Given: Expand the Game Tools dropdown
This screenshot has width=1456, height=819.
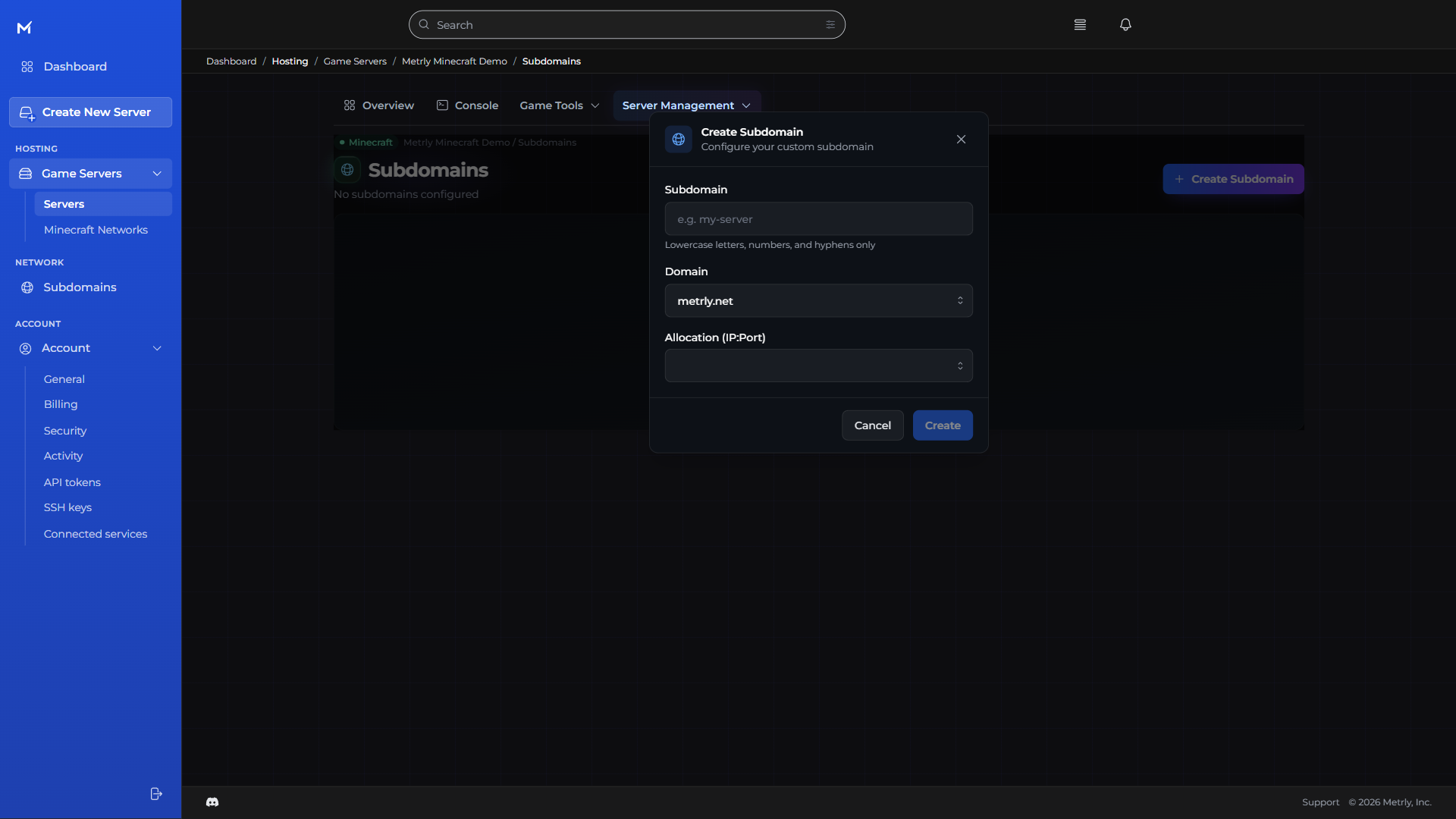Looking at the screenshot, I should (x=560, y=105).
